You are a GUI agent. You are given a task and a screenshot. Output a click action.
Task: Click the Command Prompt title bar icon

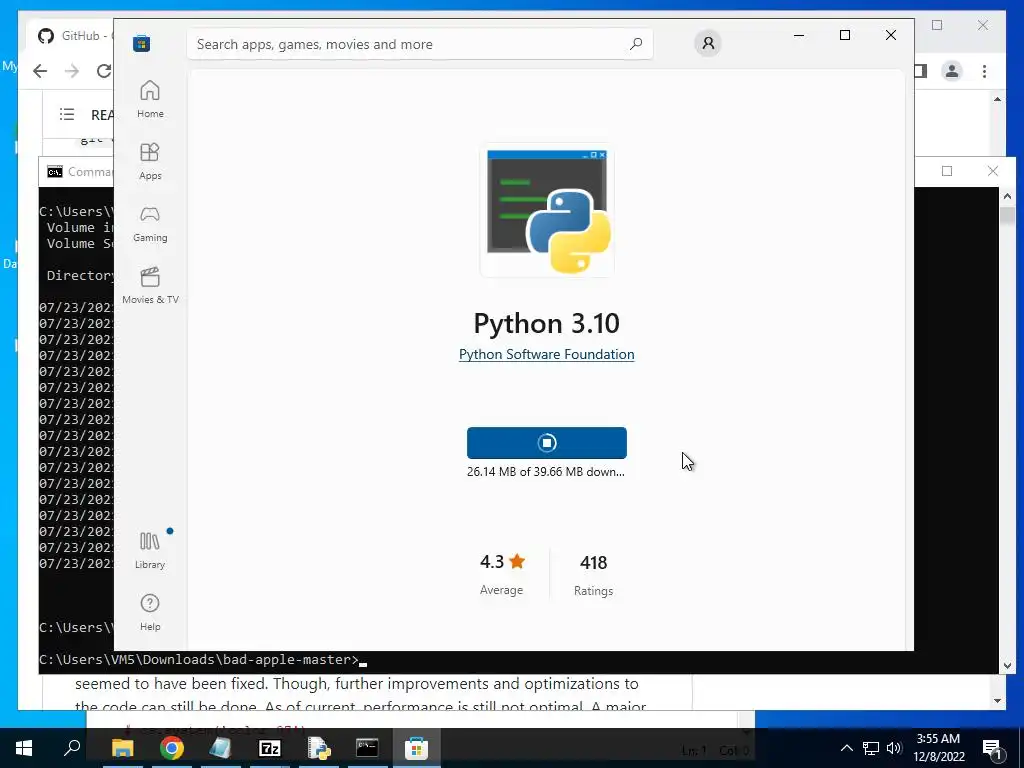pos(55,172)
